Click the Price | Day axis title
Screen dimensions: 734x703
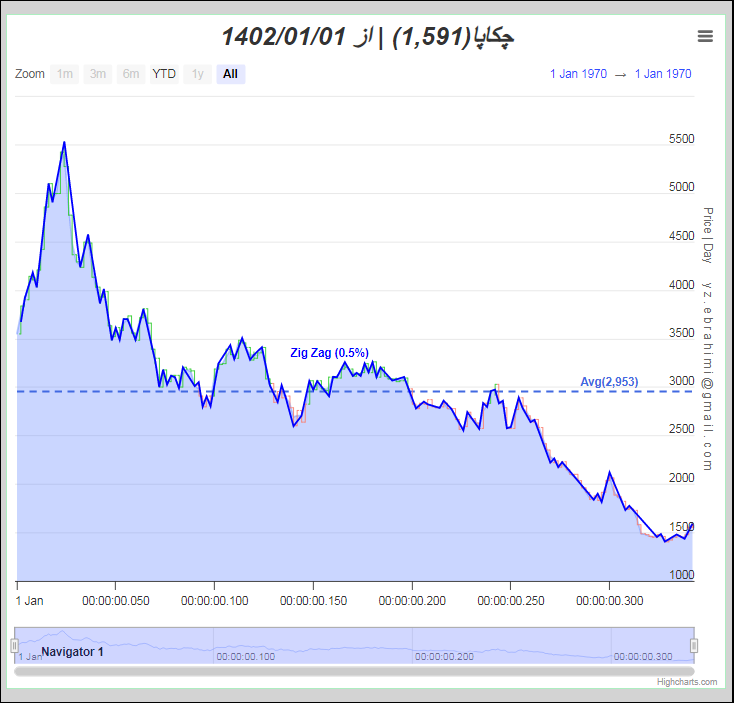click(x=708, y=235)
